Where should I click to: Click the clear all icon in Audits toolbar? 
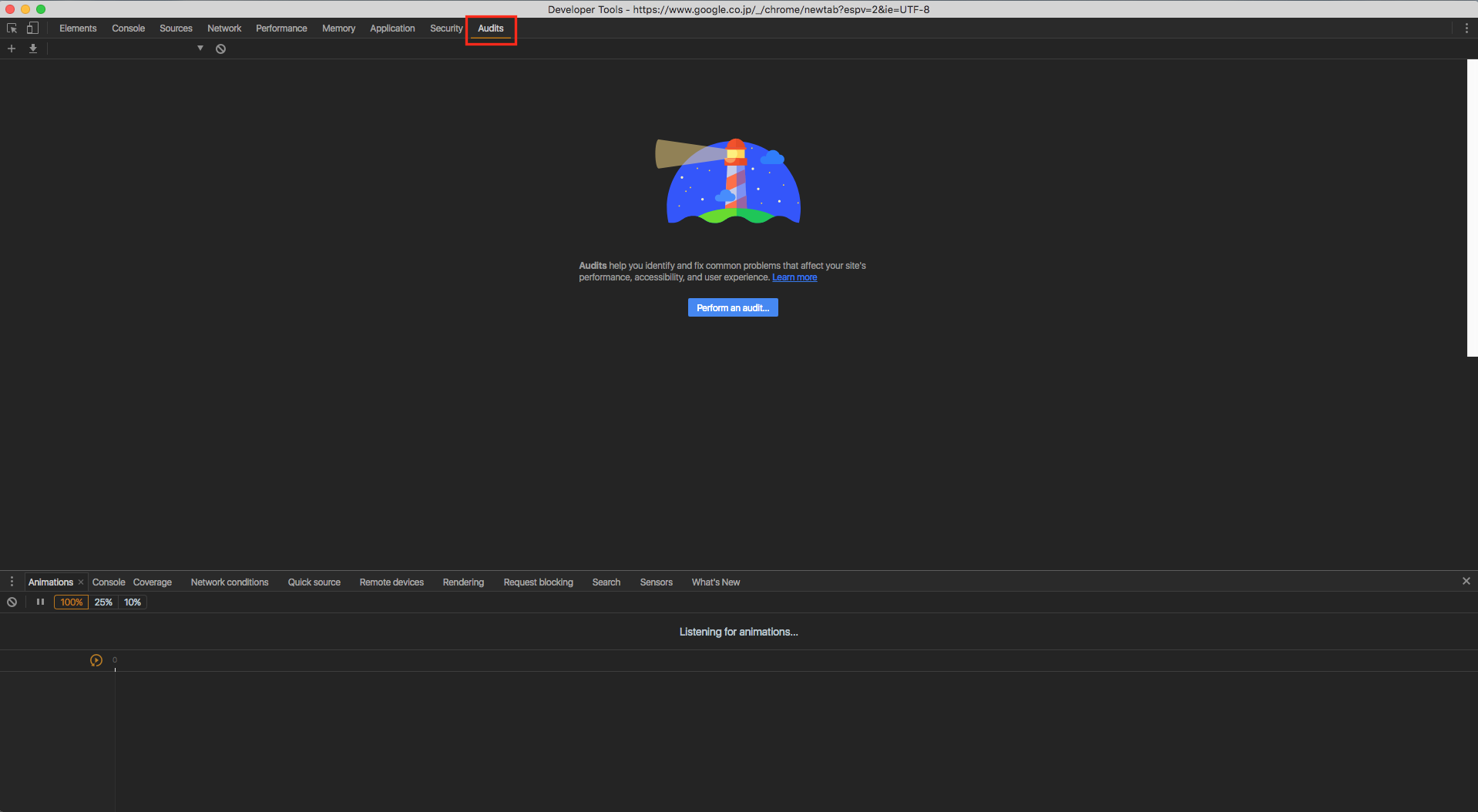pos(220,49)
